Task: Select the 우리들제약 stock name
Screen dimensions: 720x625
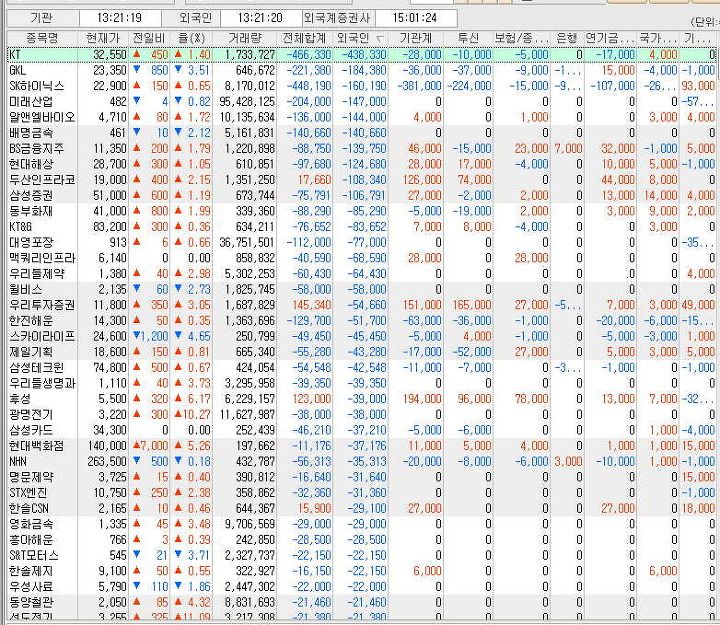Action: coord(37,274)
